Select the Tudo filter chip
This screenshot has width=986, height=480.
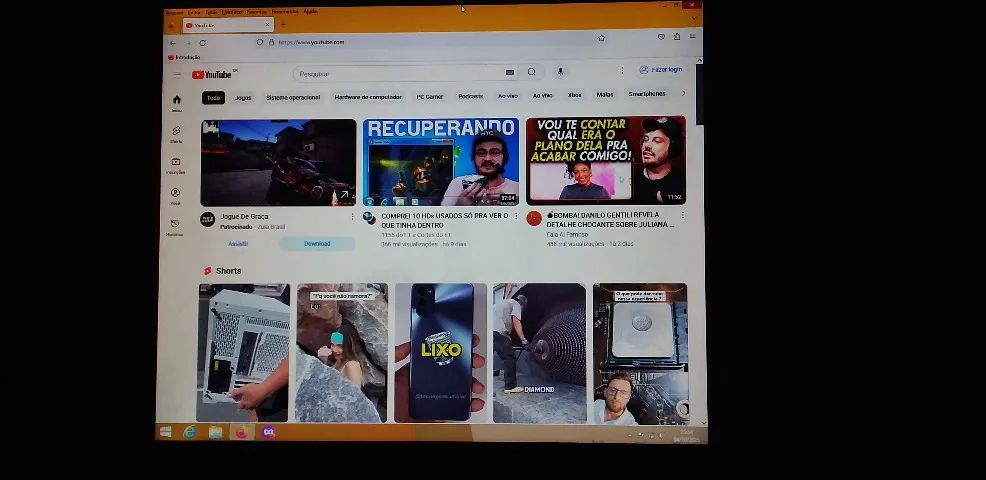pyautogui.click(x=213, y=98)
